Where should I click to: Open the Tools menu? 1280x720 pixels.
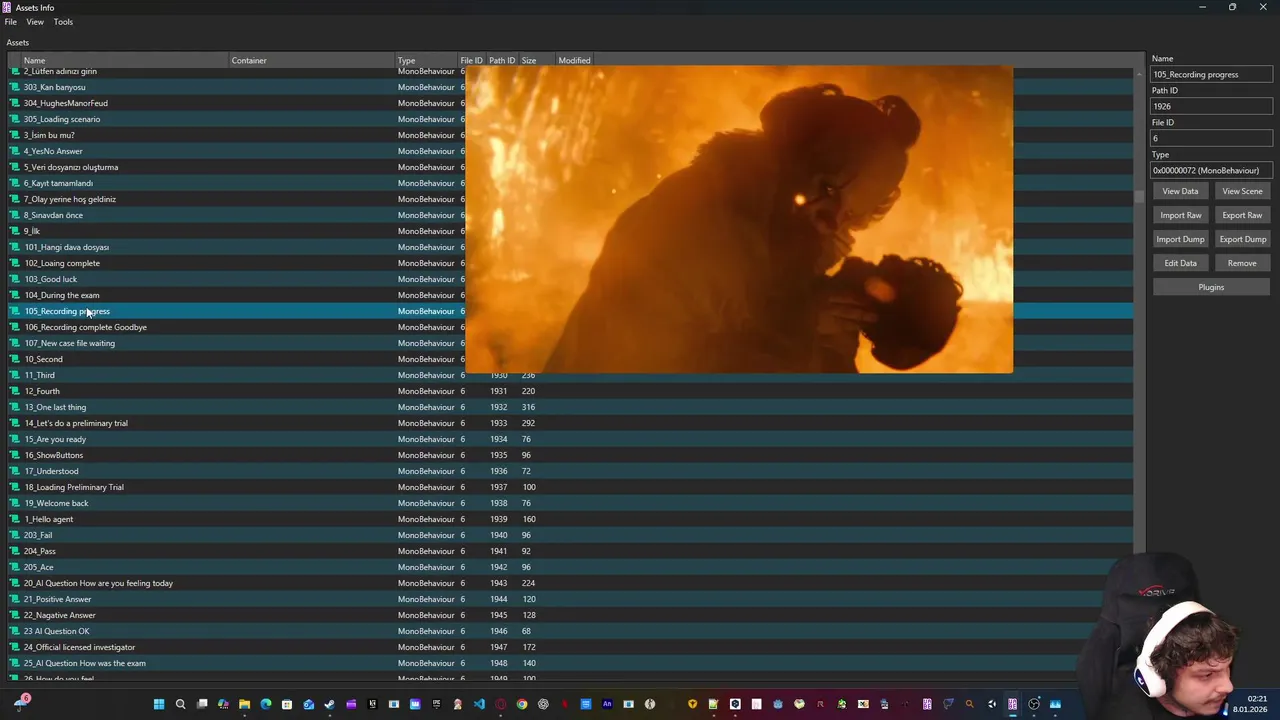click(63, 22)
